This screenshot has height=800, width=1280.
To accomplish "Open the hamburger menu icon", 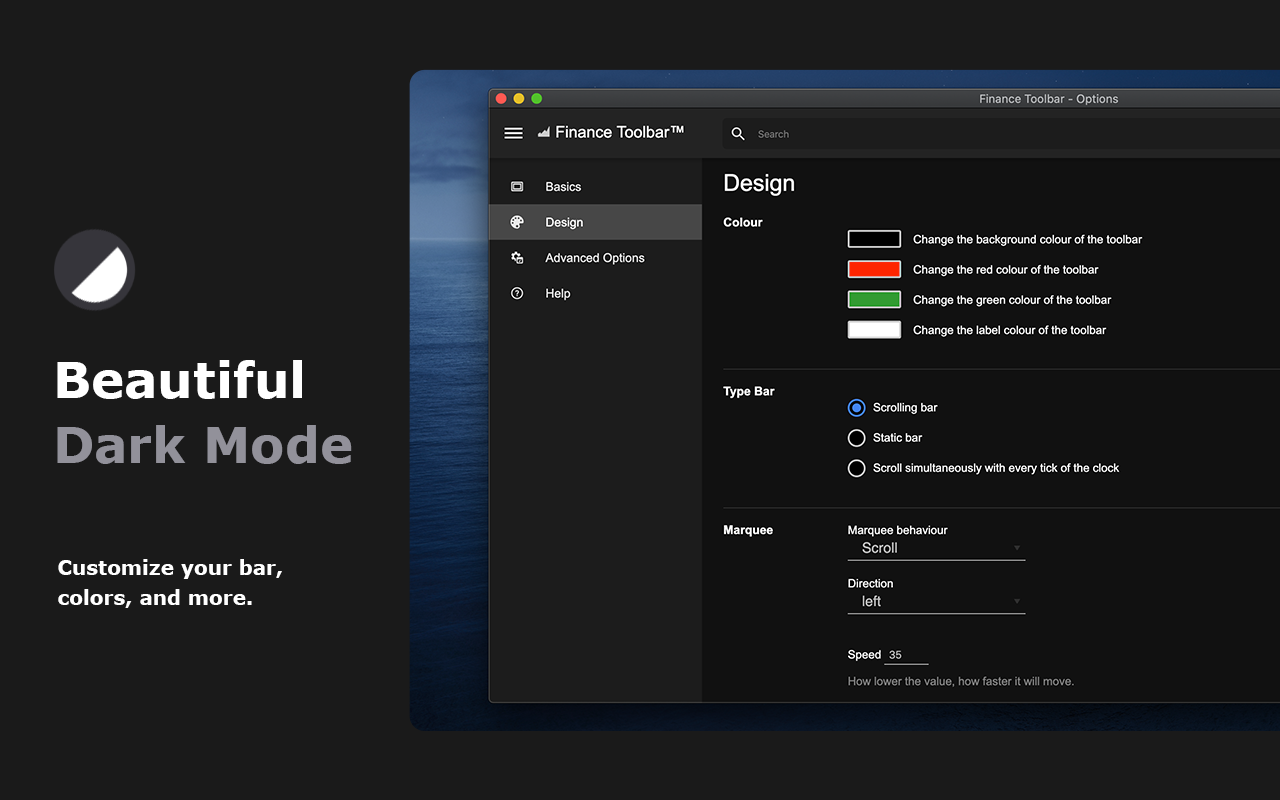I will pyautogui.click(x=513, y=133).
